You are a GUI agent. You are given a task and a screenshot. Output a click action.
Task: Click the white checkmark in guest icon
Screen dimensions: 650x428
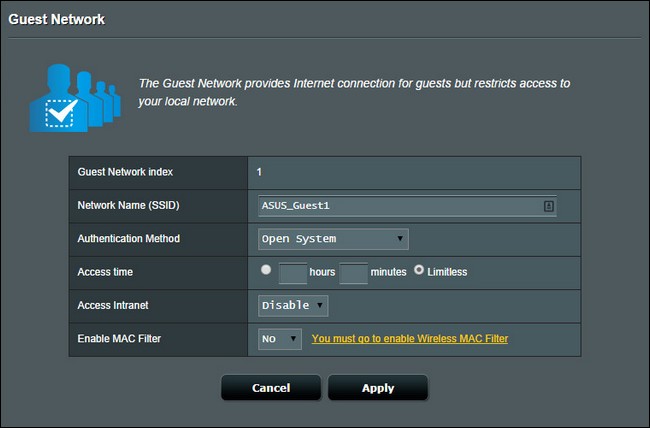click(61, 112)
